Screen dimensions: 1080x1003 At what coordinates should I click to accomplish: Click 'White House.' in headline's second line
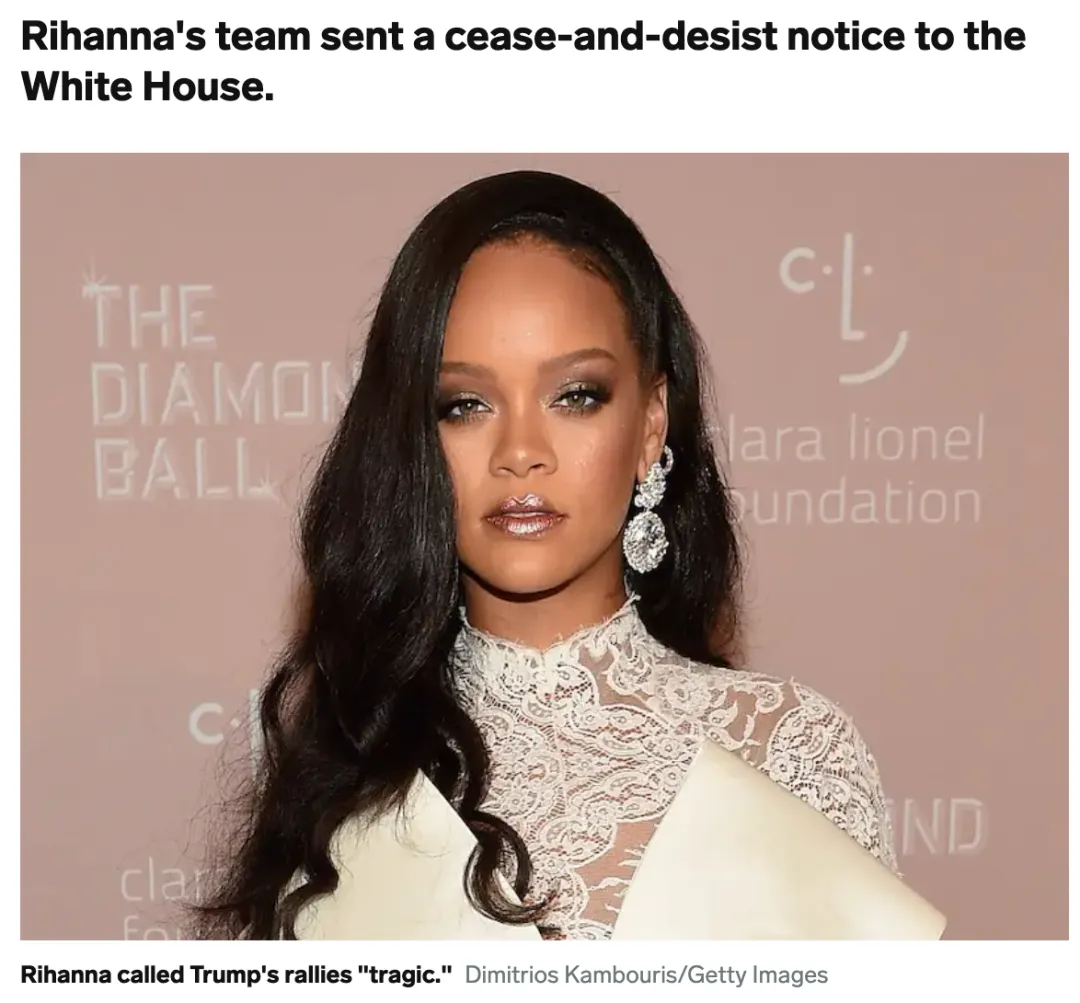pyautogui.click(x=147, y=87)
